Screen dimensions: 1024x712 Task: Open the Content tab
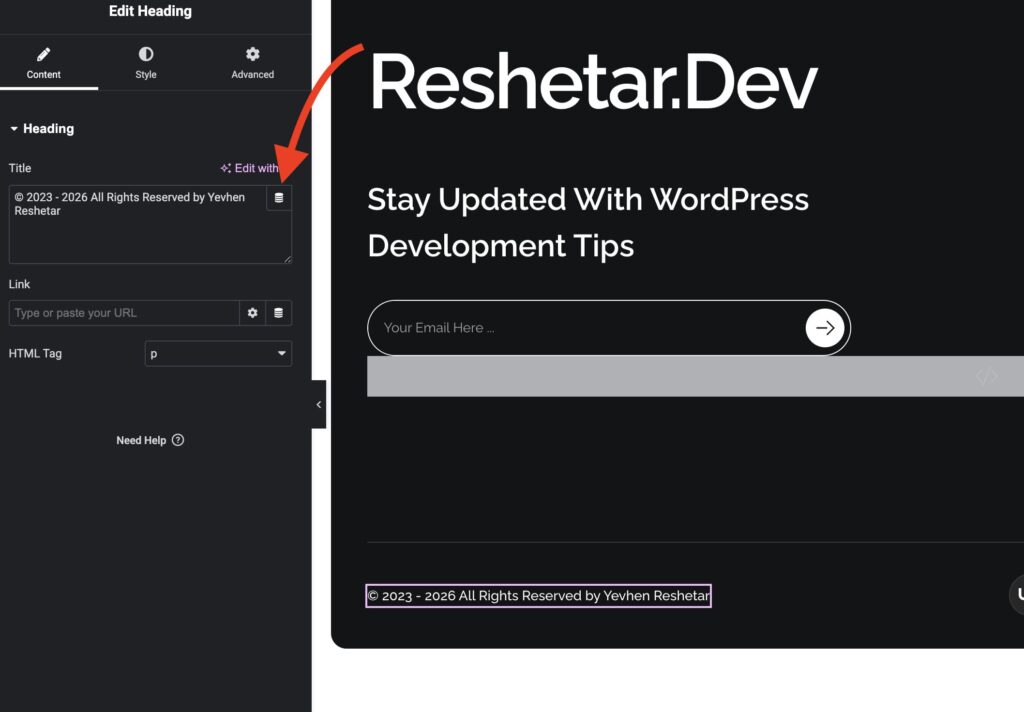tap(44, 63)
